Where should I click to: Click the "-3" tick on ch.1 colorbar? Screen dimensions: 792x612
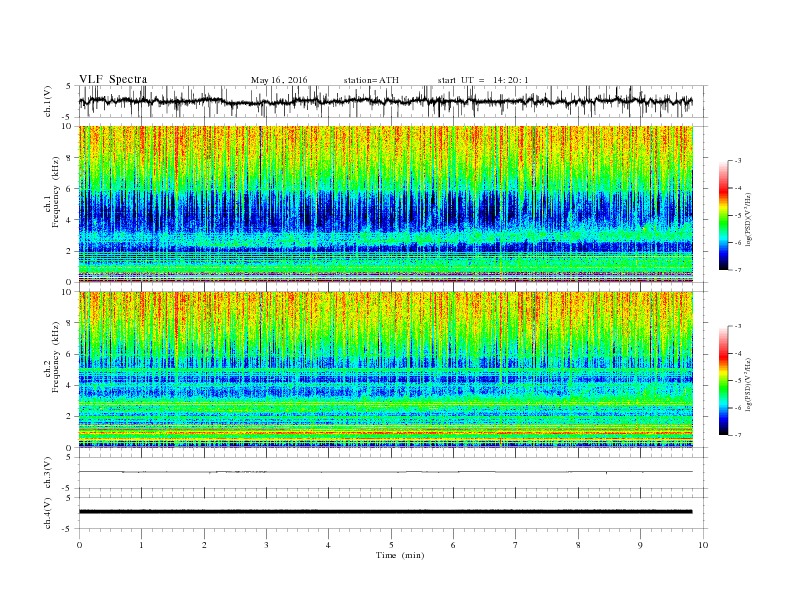pos(738,161)
